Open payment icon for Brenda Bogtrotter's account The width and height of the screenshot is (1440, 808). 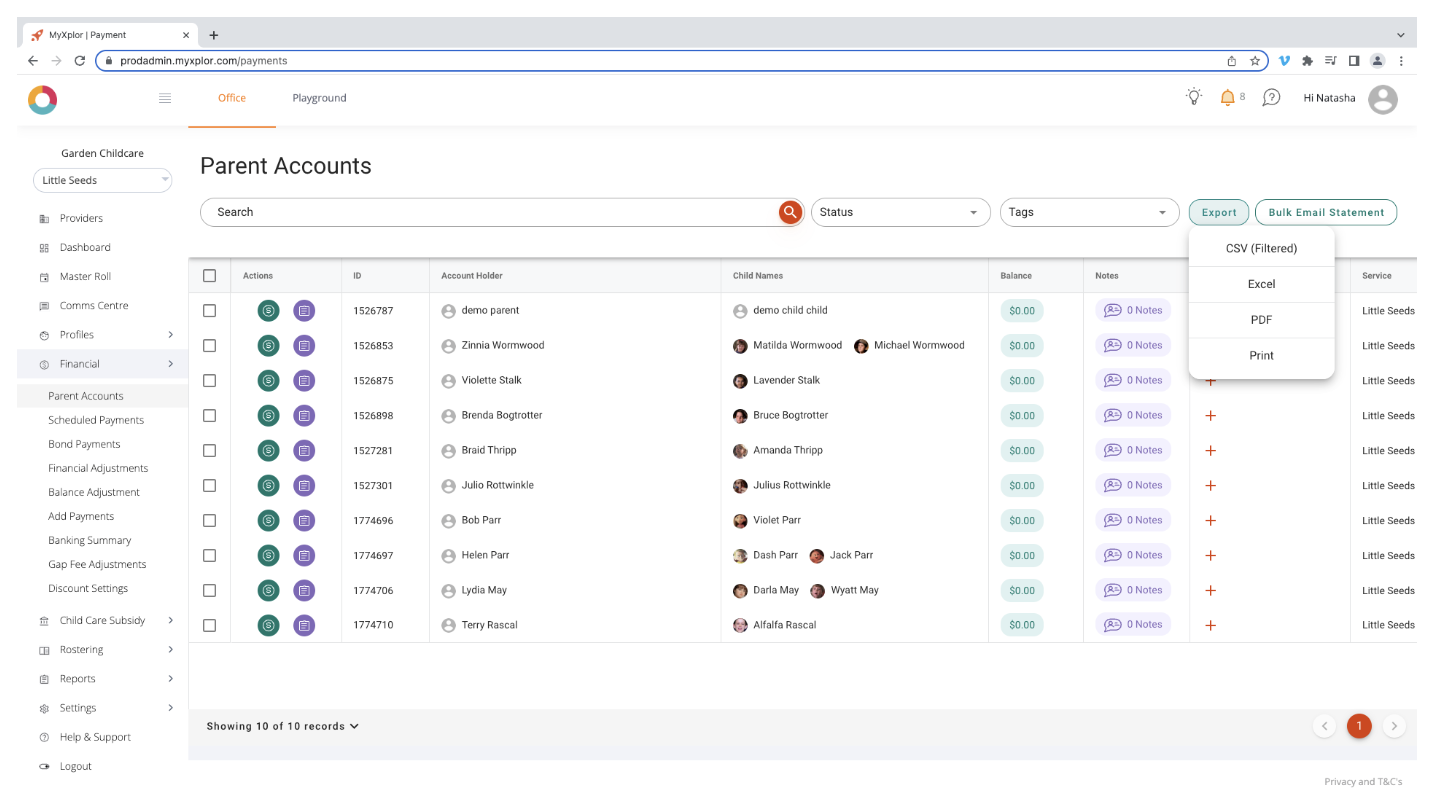pos(268,415)
